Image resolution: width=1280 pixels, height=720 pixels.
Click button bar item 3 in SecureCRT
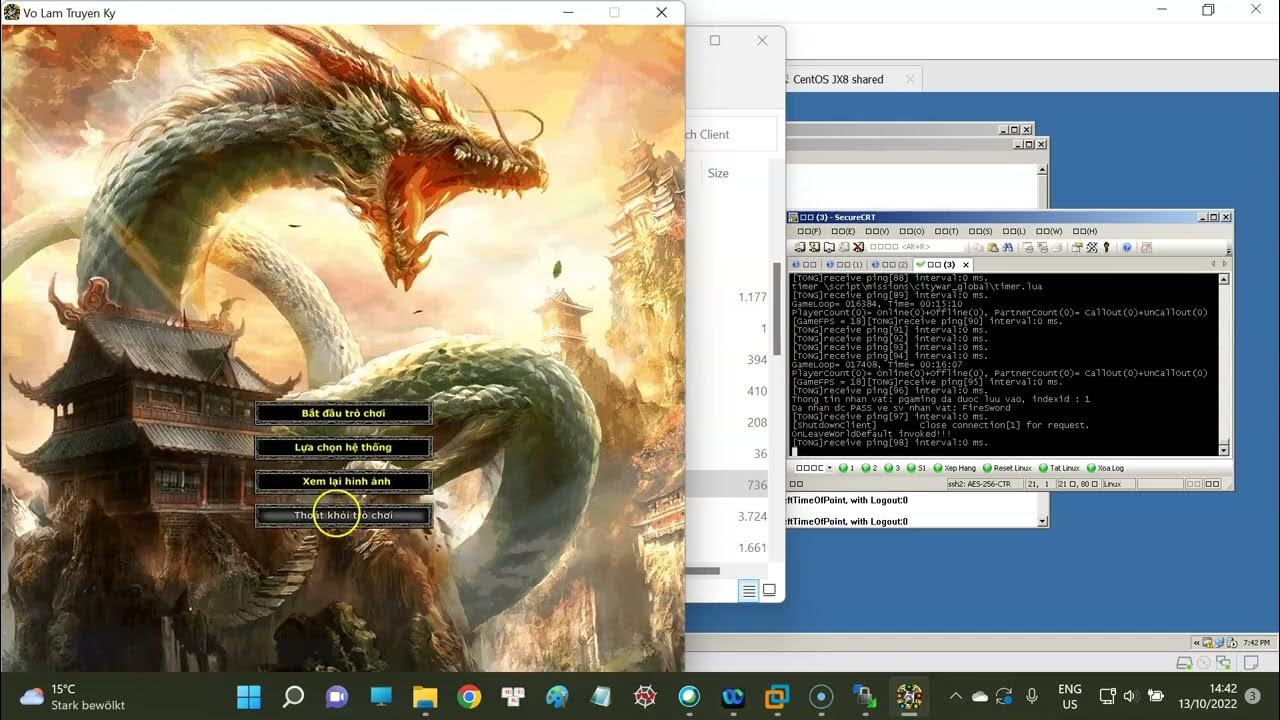pyautogui.click(x=892, y=468)
